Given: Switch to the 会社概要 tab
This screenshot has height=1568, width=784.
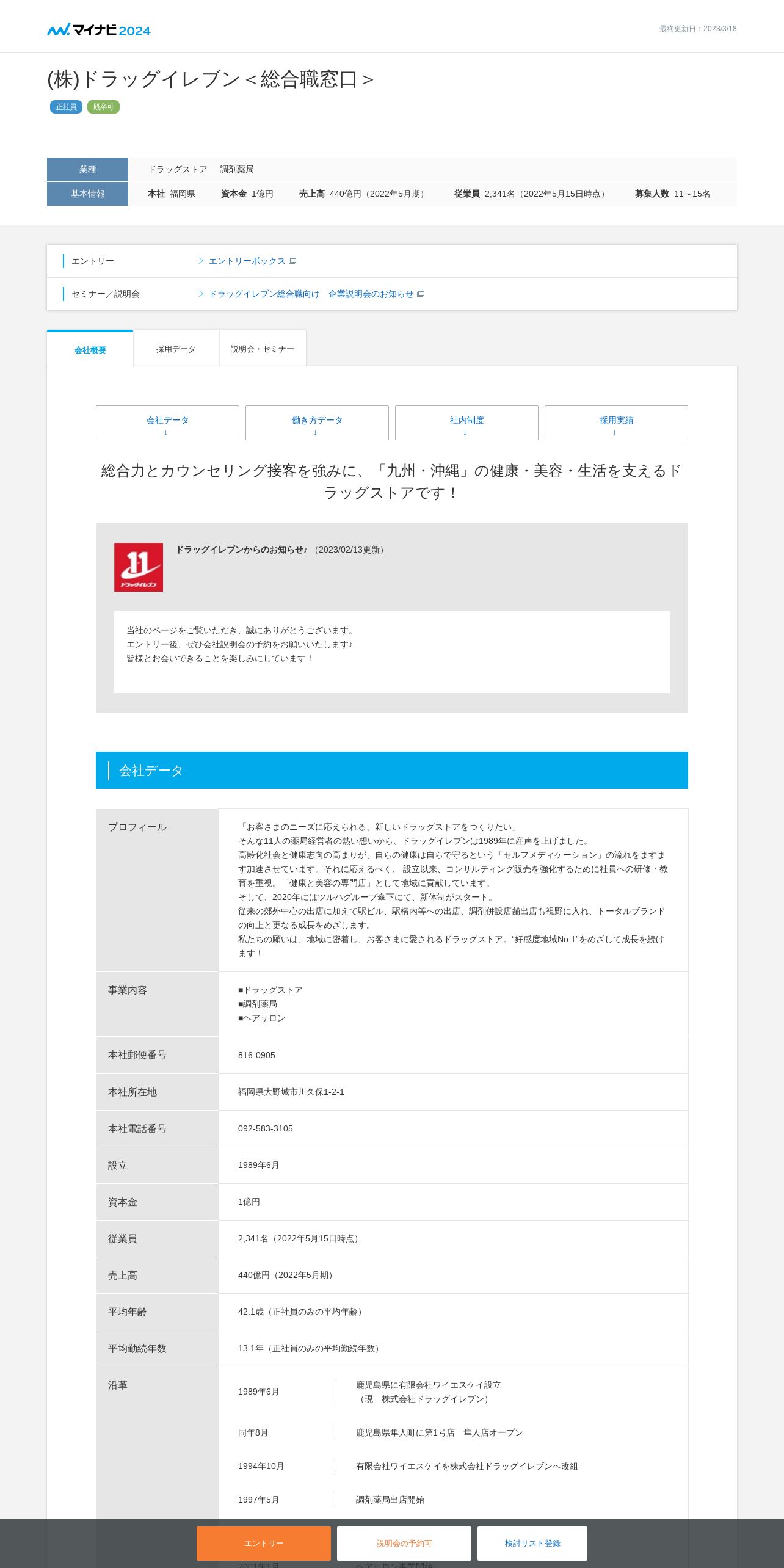Looking at the screenshot, I should (90, 349).
